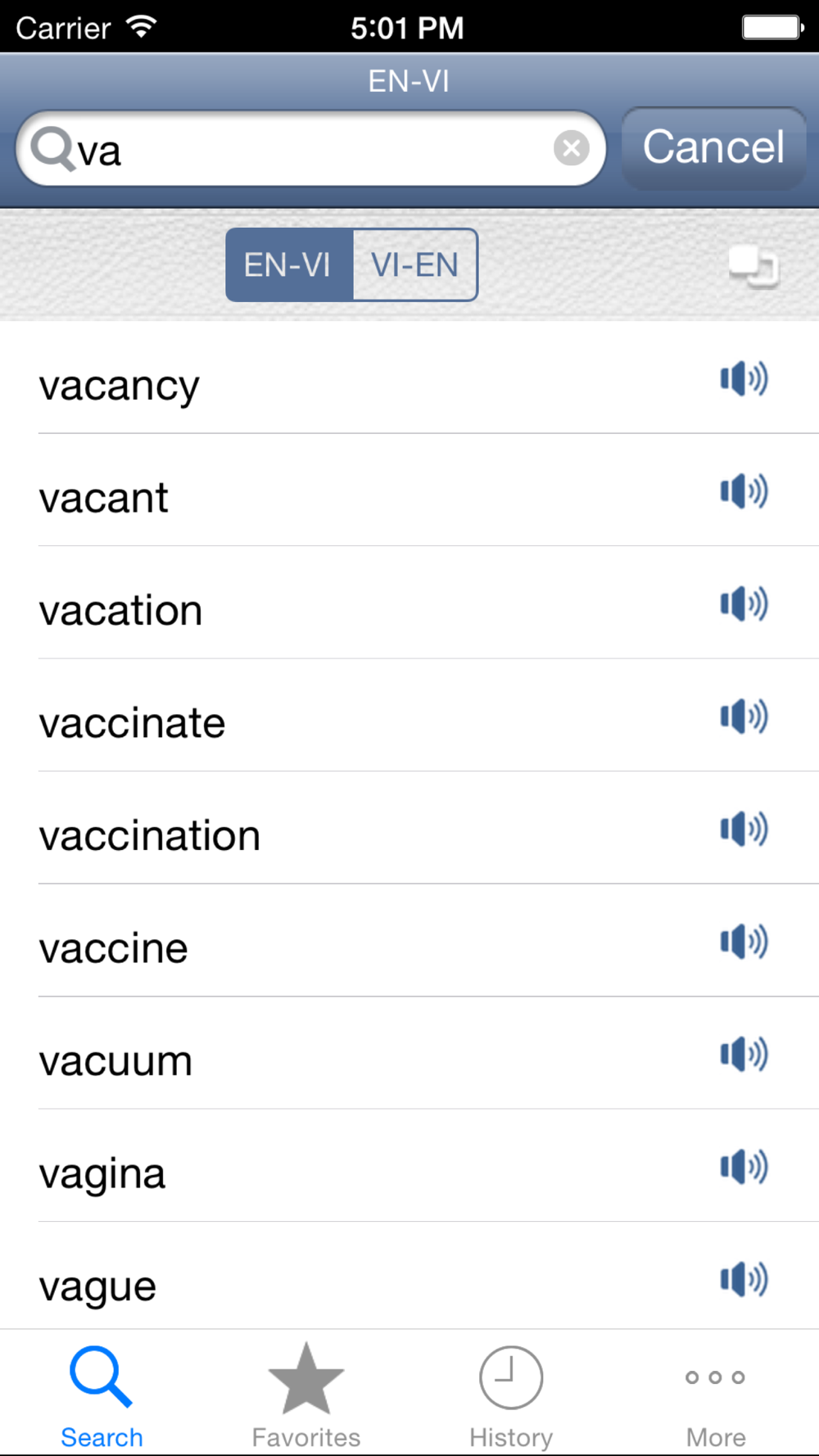Image resolution: width=819 pixels, height=1456 pixels.
Task: Clear the search field text
Action: [x=571, y=148]
